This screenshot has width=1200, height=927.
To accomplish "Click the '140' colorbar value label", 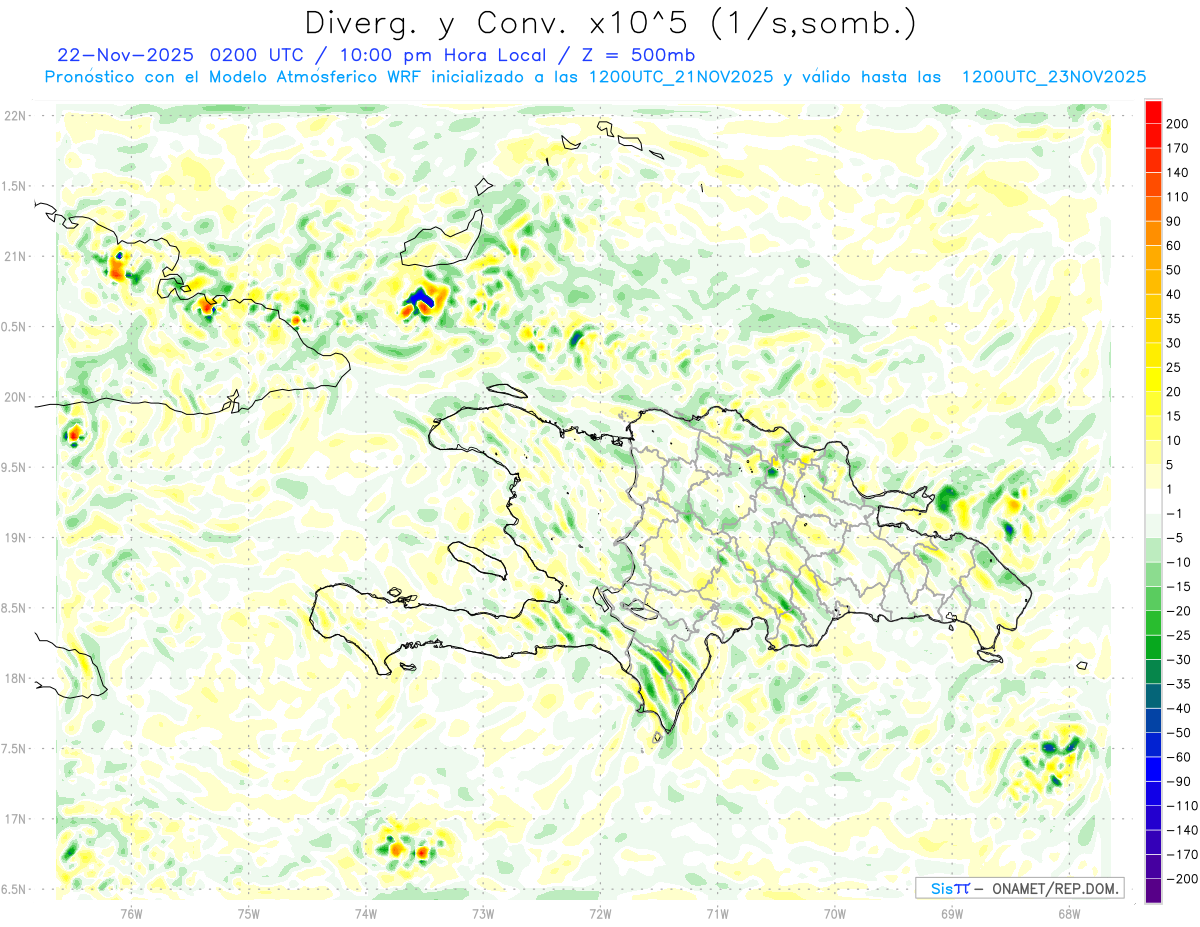I will pos(1178,172).
